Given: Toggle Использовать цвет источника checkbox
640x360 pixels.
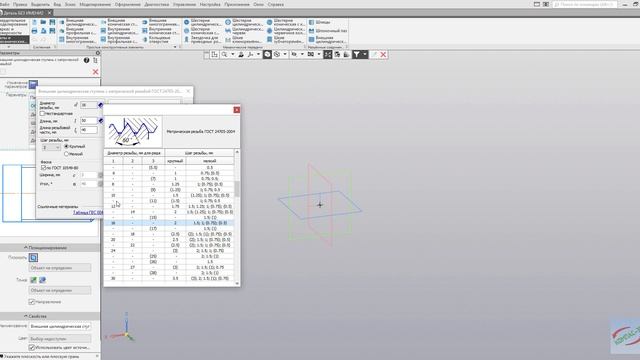Looking at the screenshot, I should click(32, 347).
